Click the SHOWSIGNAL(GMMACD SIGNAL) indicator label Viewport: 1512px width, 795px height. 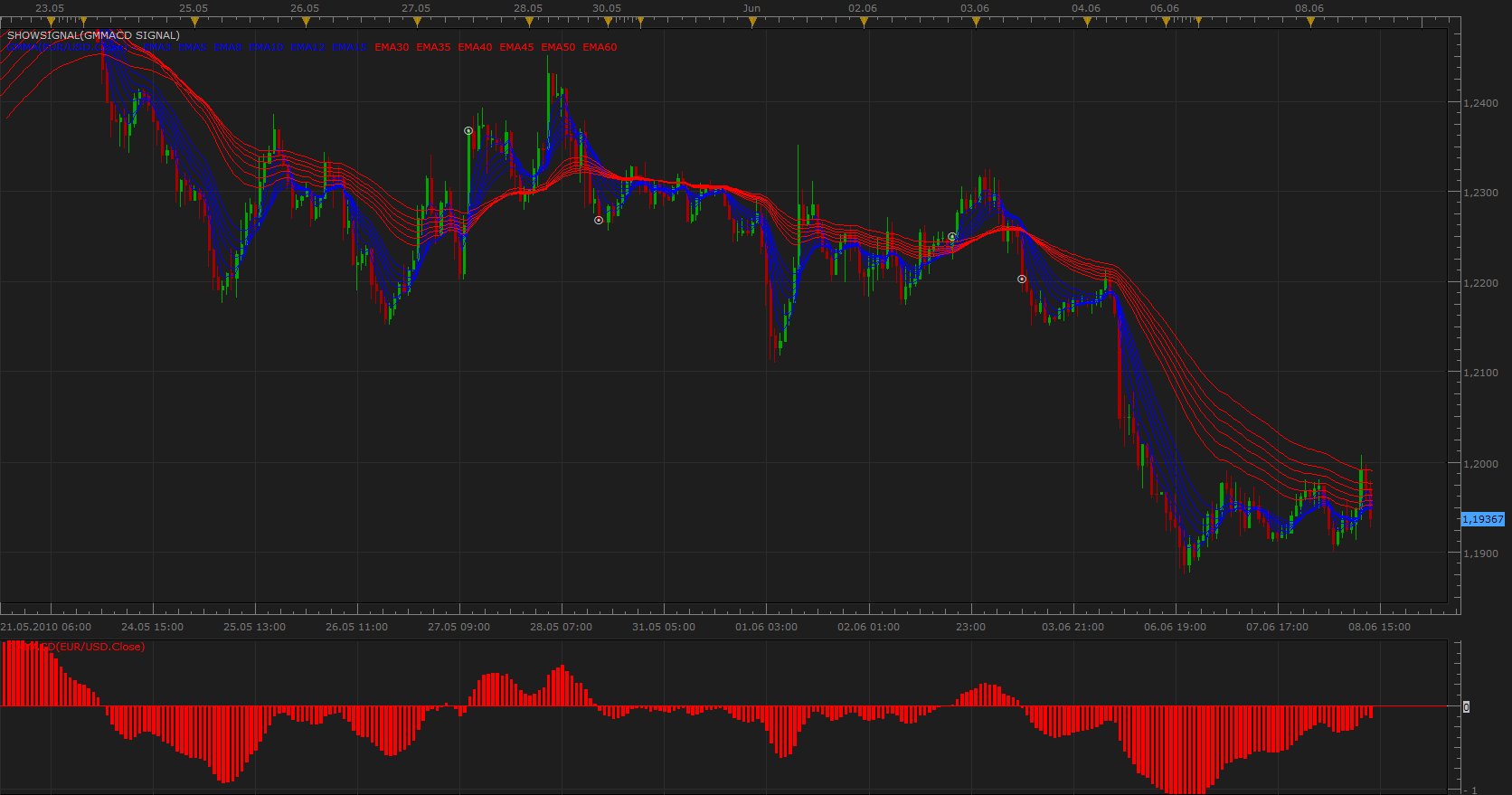coord(93,35)
